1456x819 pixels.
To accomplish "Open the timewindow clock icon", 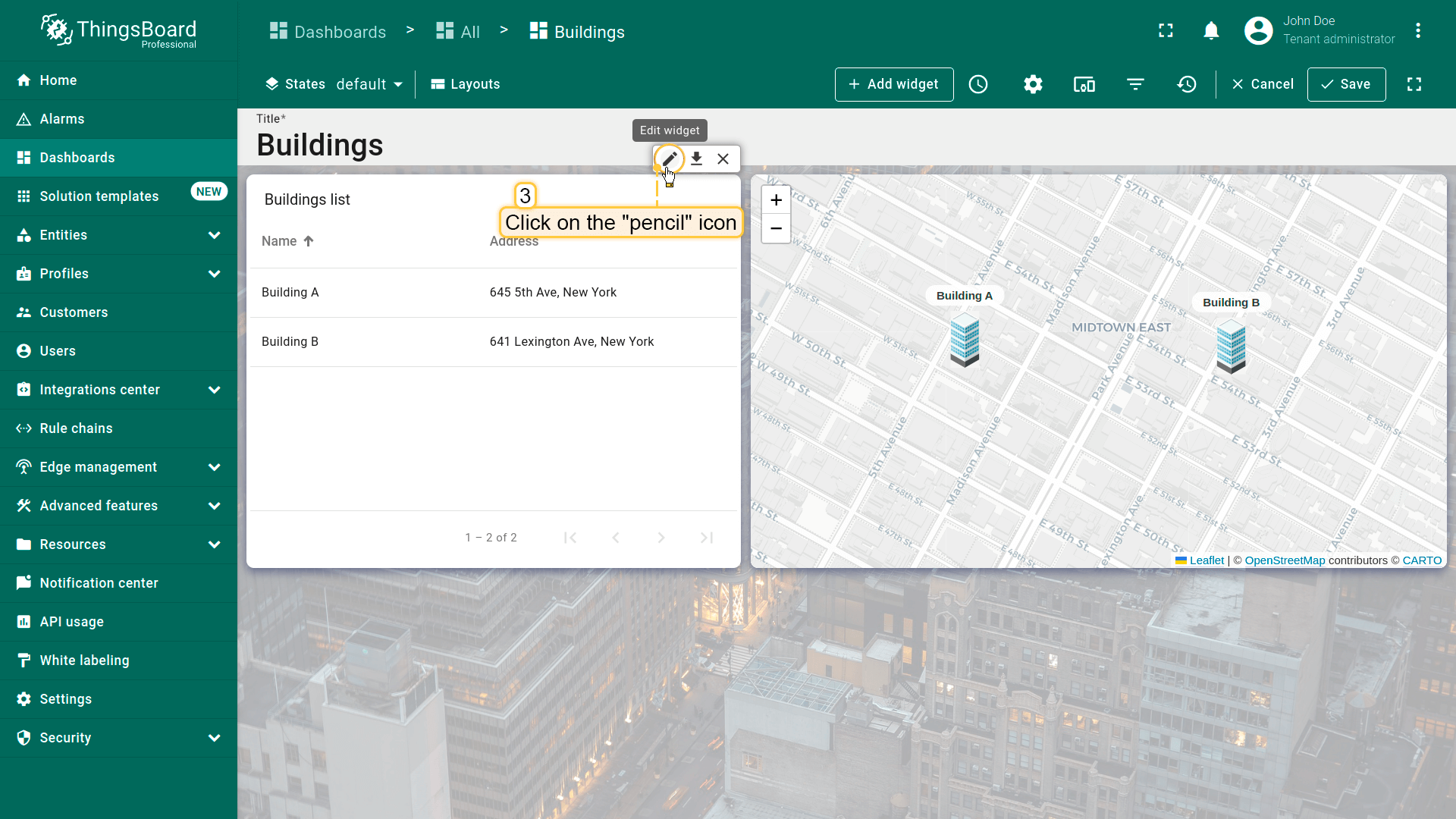I will click(x=978, y=84).
